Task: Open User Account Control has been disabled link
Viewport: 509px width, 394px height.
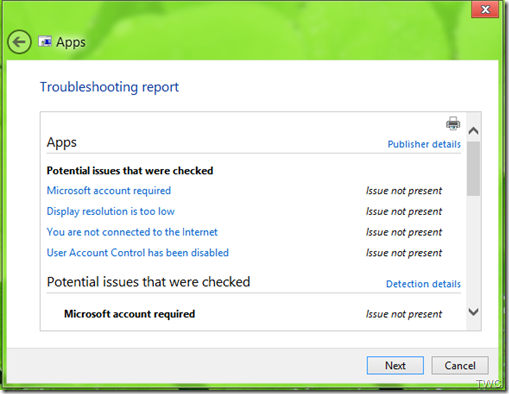Action: tap(138, 253)
